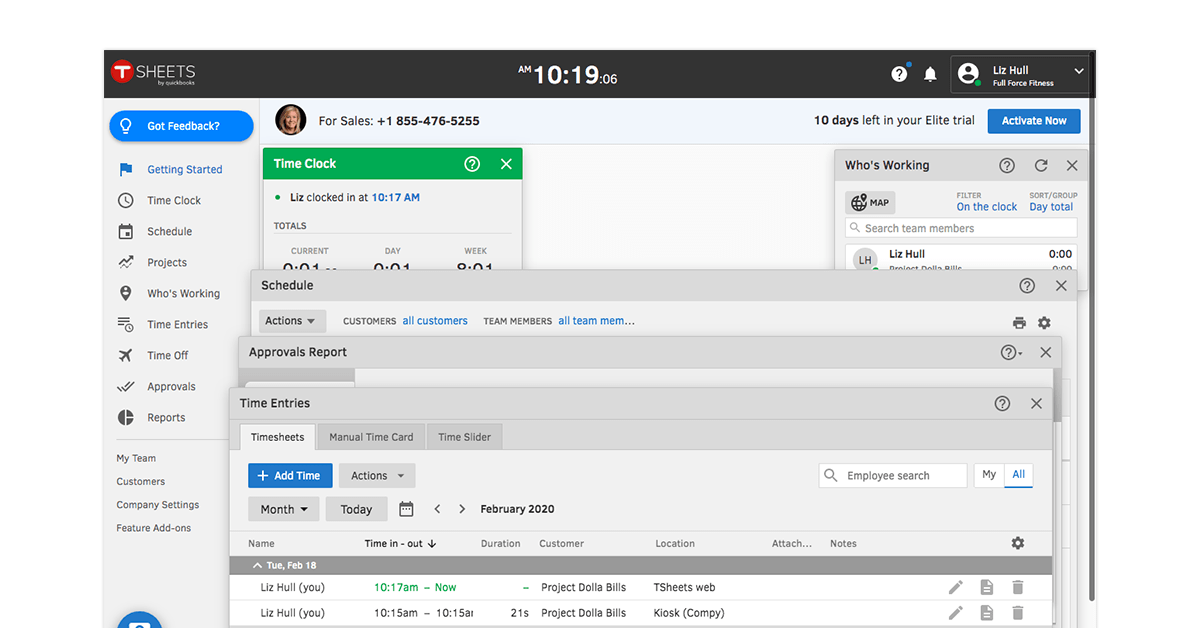Go to previous month in Time Entries

[437, 509]
